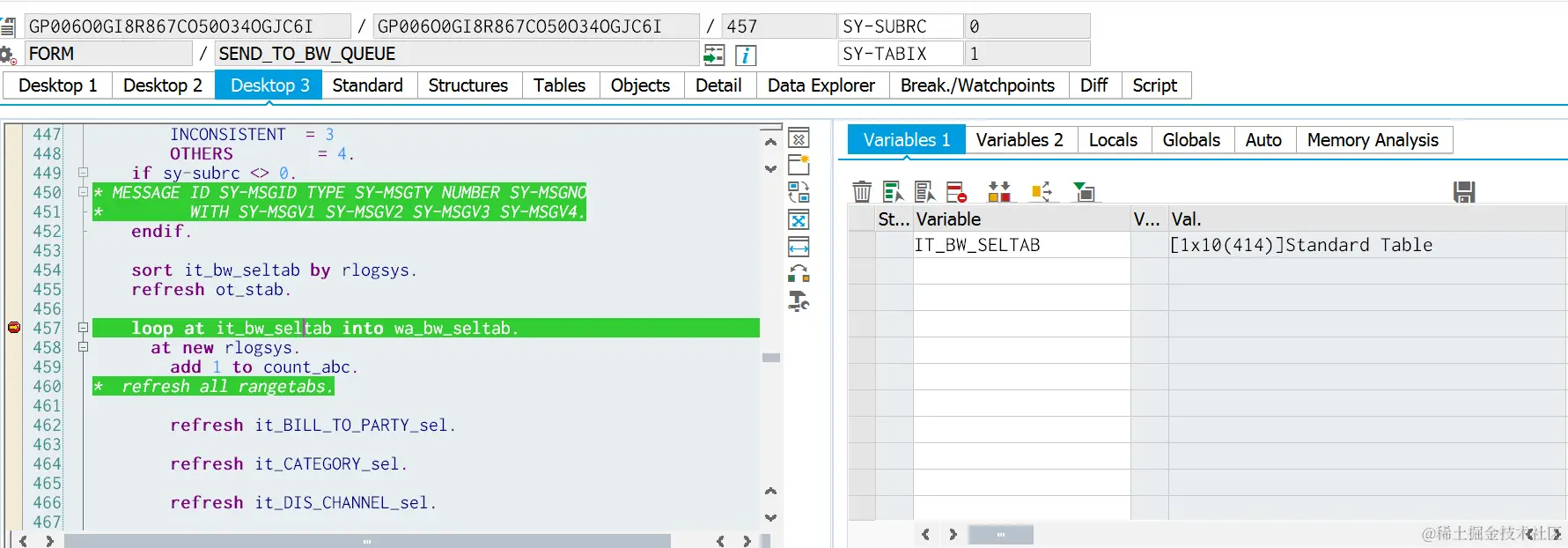1568x548 pixels.
Task: Click the line number field showing 457
Action: [778, 26]
